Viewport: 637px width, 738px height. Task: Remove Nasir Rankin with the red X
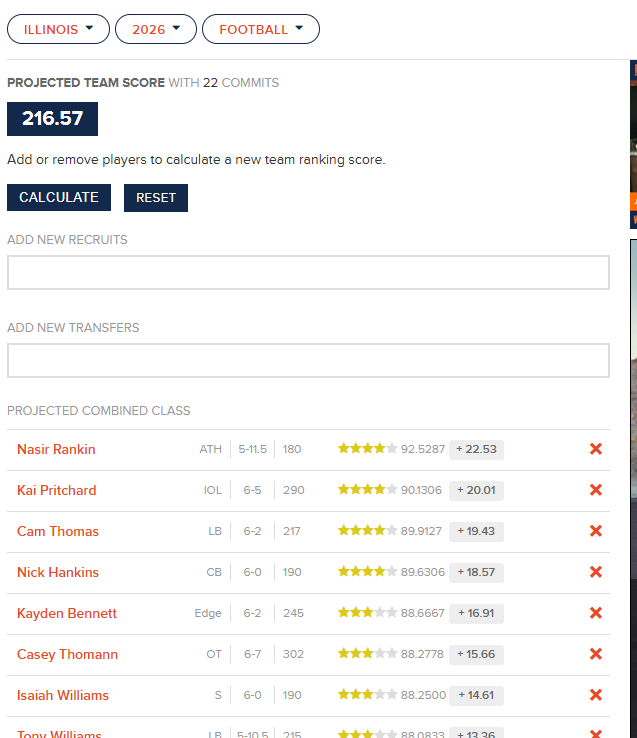point(596,449)
